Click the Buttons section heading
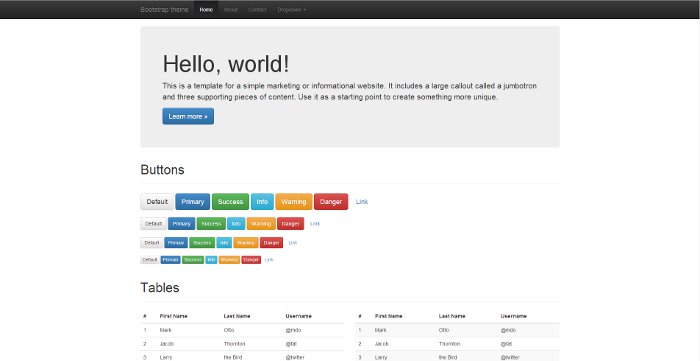 162,170
